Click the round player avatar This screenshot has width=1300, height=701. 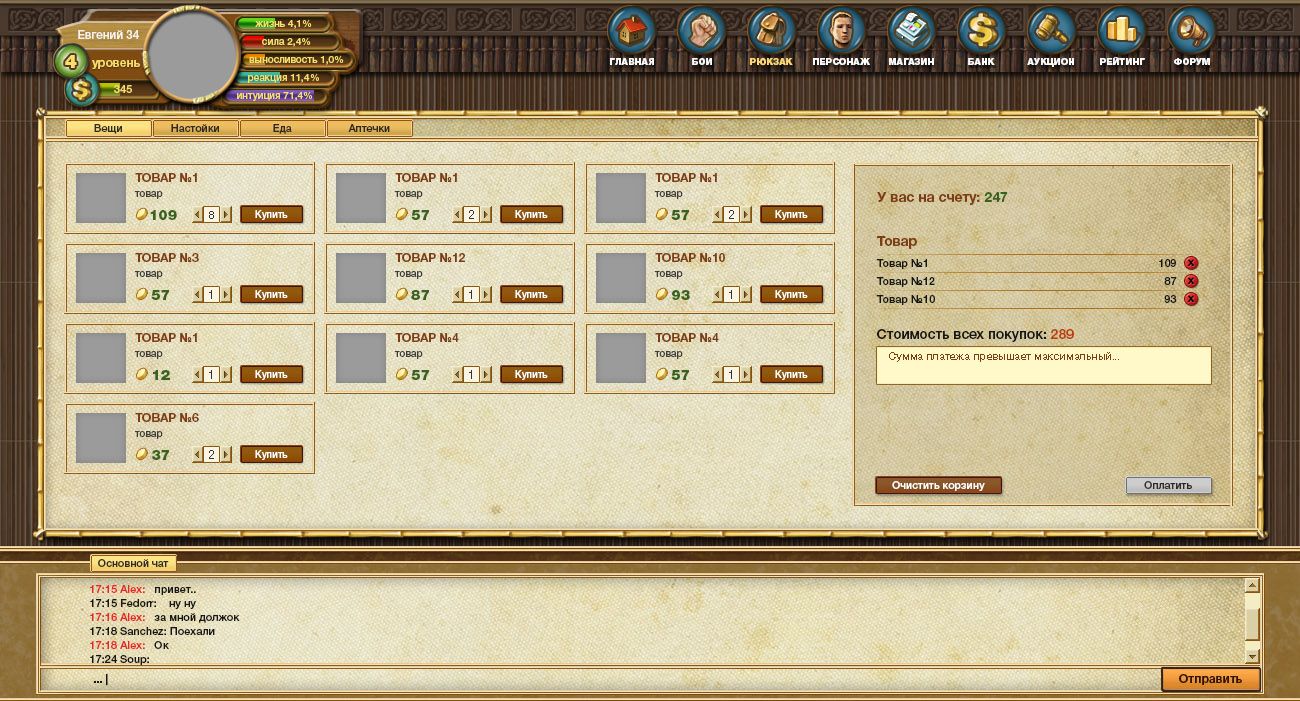pos(192,53)
